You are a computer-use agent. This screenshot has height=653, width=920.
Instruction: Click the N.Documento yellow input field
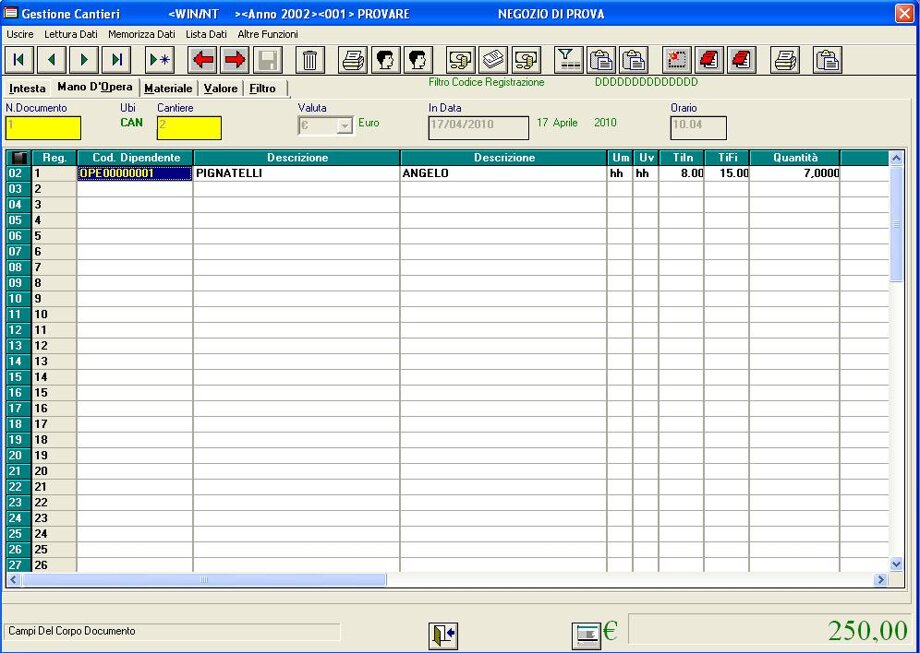click(43, 127)
